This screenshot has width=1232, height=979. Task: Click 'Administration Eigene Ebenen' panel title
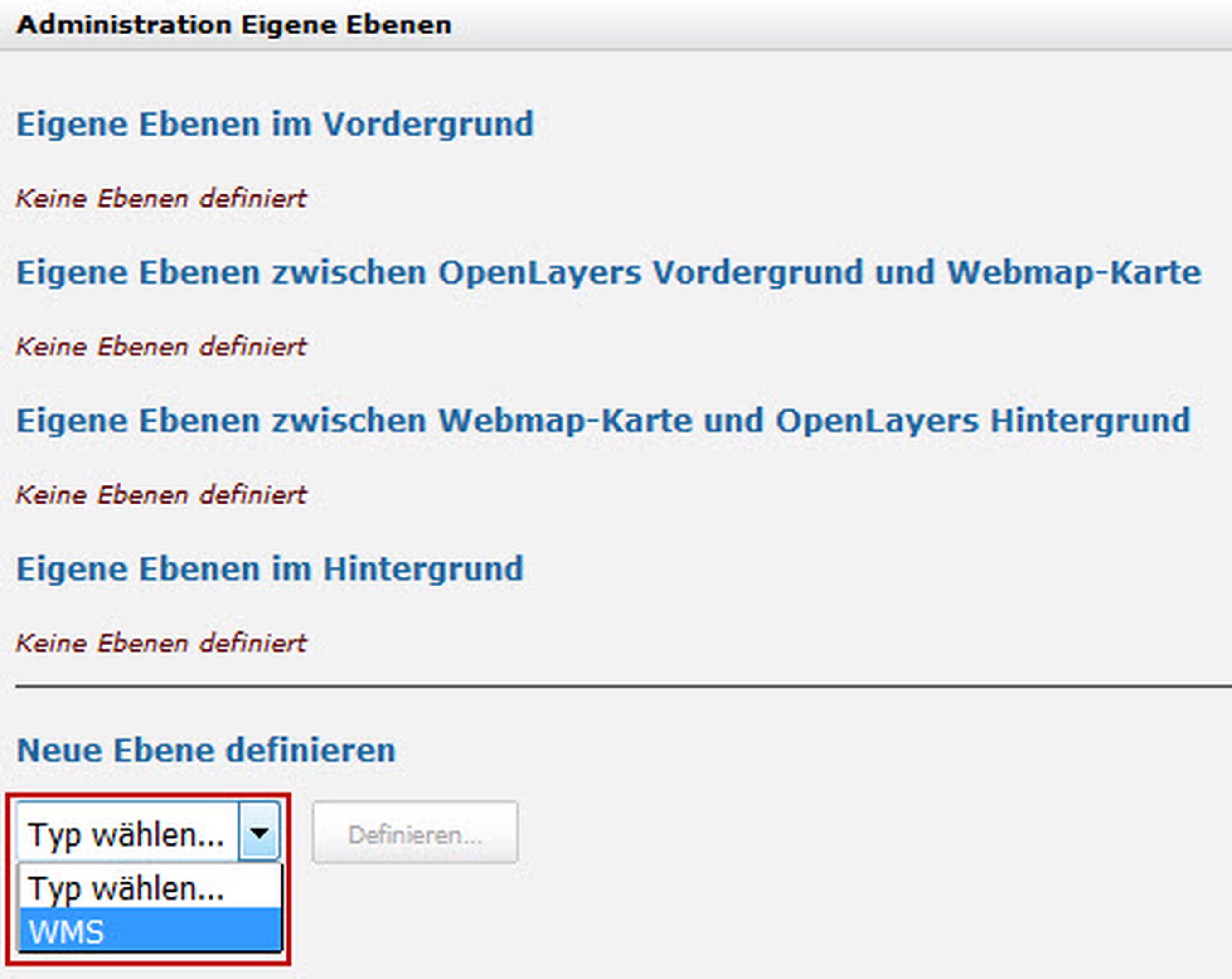click(234, 25)
